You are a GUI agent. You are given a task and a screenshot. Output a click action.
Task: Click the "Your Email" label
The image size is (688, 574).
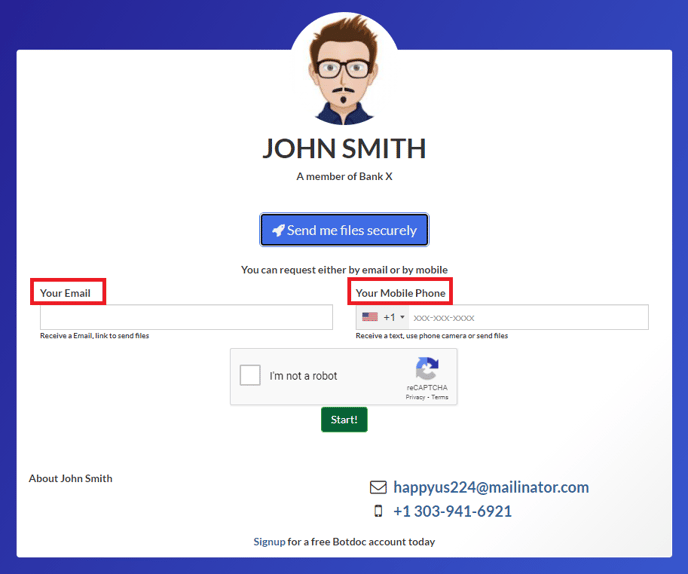point(66,293)
